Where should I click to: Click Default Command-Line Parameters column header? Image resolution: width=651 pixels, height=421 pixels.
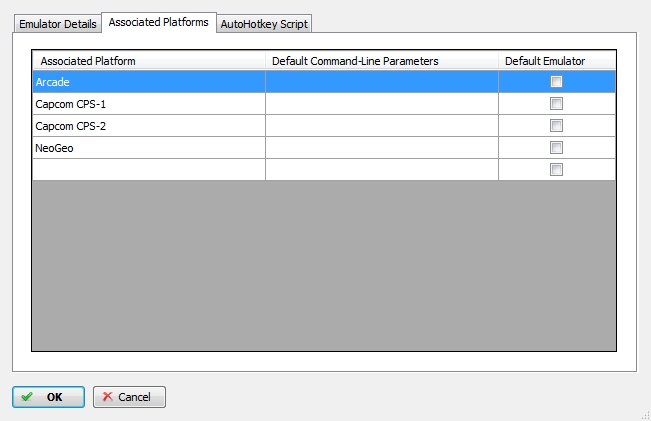382,61
